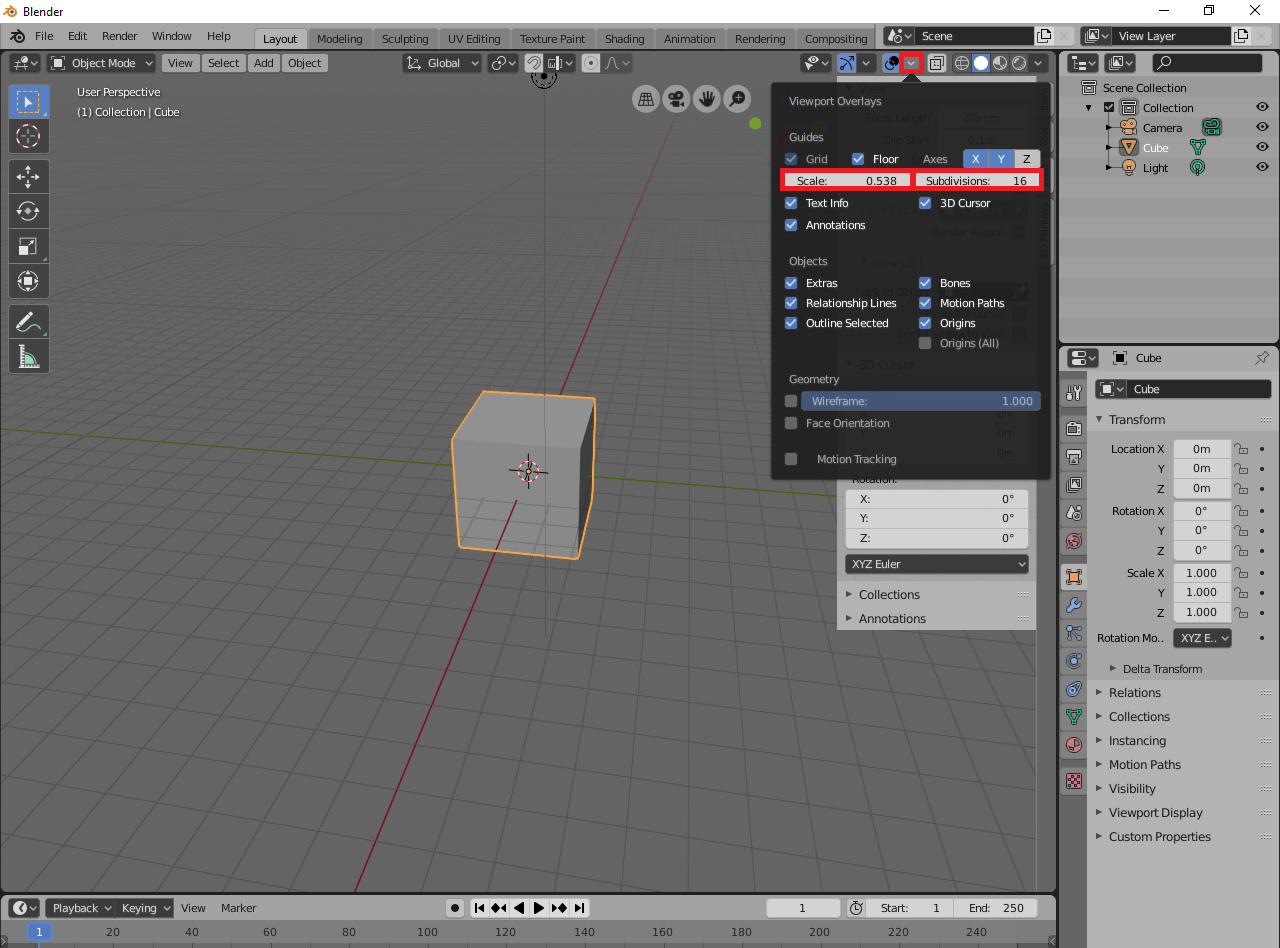Select the Measure tool
Image resolution: width=1280 pixels, height=948 pixels.
pyautogui.click(x=29, y=356)
